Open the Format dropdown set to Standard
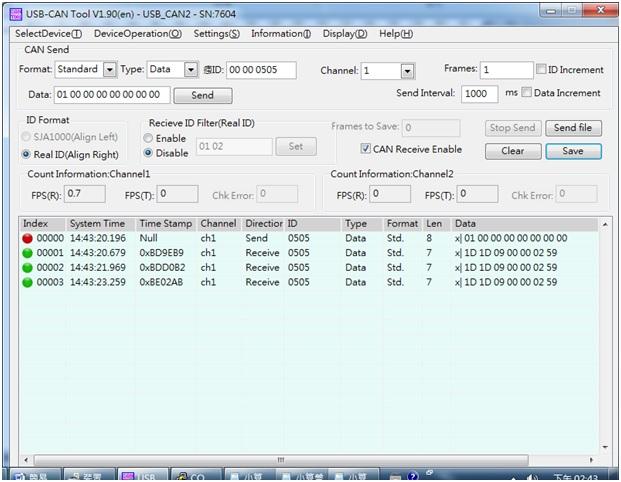The width and height of the screenshot is (621, 482). pyautogui.click(x=108, y=70)
